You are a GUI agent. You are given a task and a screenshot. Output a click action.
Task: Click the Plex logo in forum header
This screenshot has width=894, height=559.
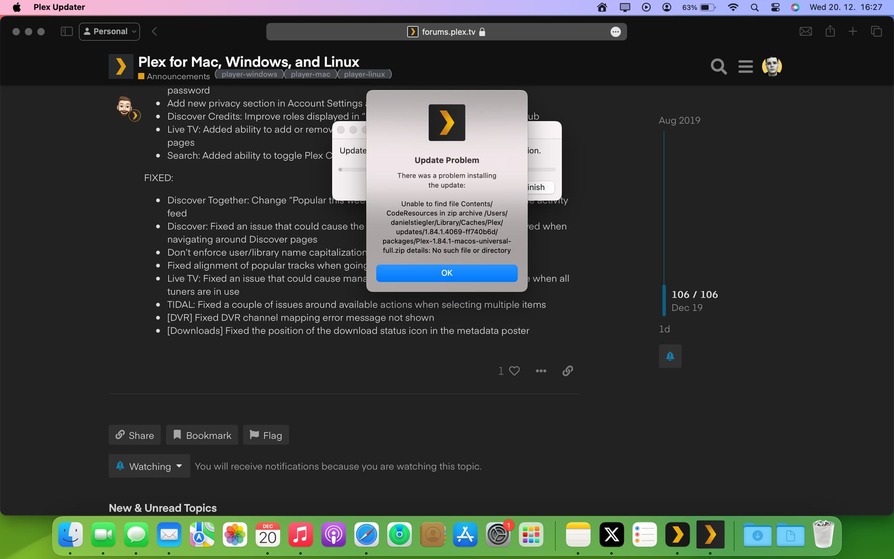coord(121,67)
